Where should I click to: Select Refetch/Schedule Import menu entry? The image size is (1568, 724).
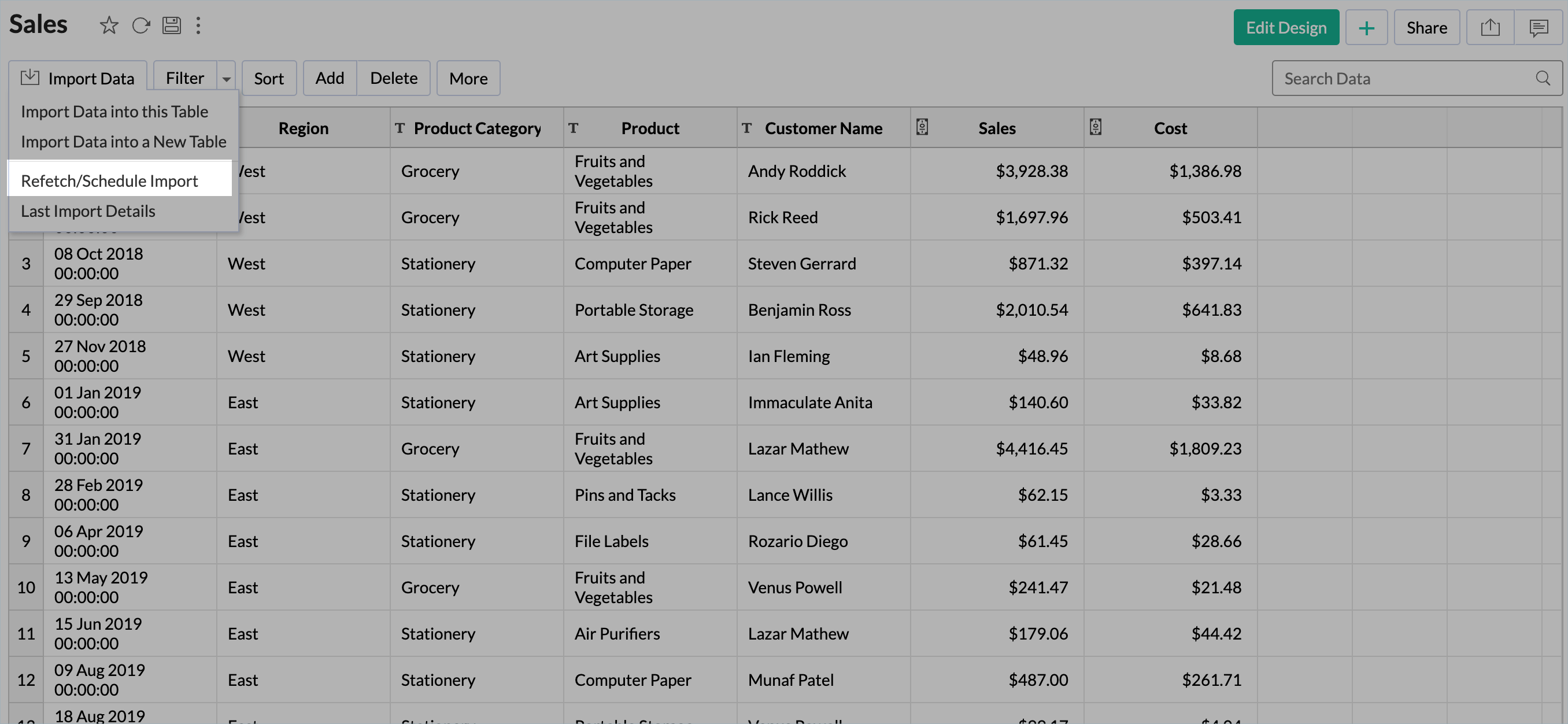tap(110, 181)
